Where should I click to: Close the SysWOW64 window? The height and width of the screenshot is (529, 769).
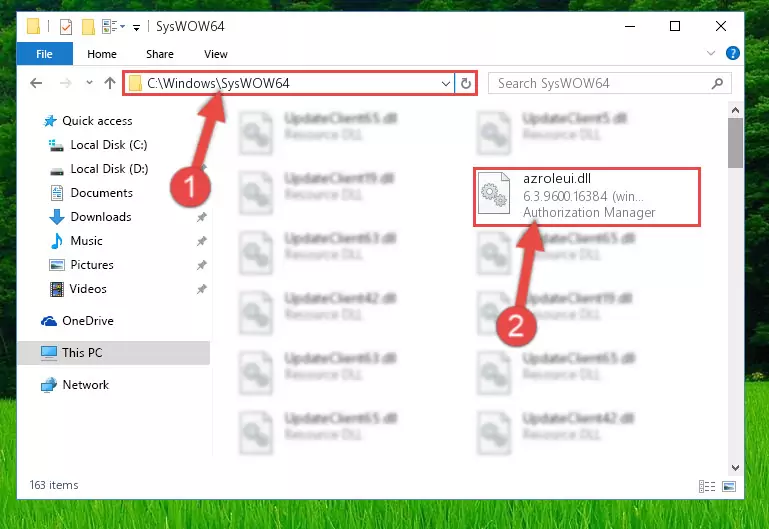[720, 26]
